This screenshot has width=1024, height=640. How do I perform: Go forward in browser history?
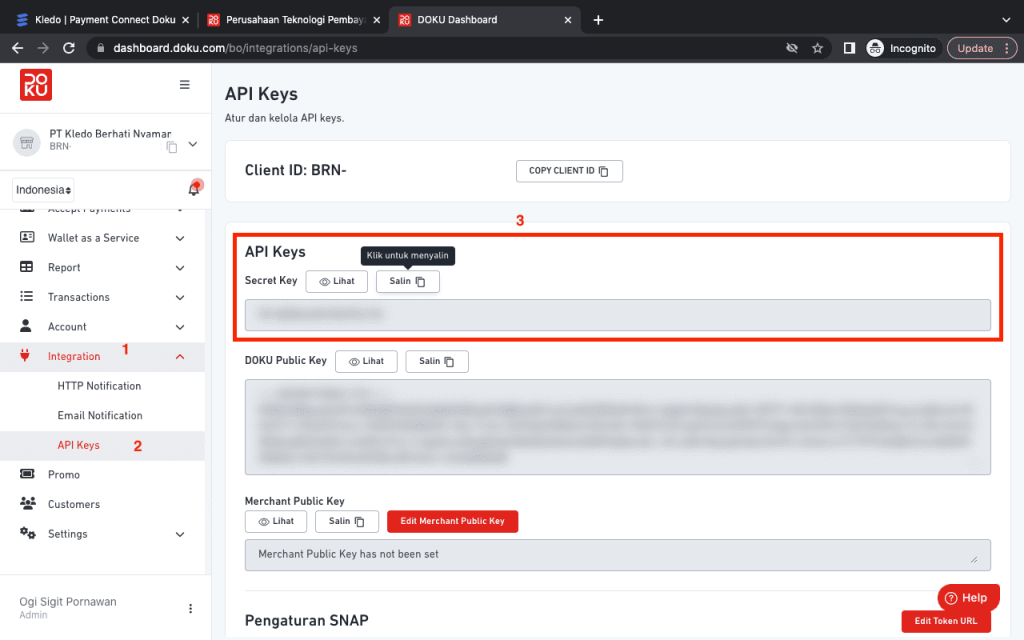pos(43,48)
